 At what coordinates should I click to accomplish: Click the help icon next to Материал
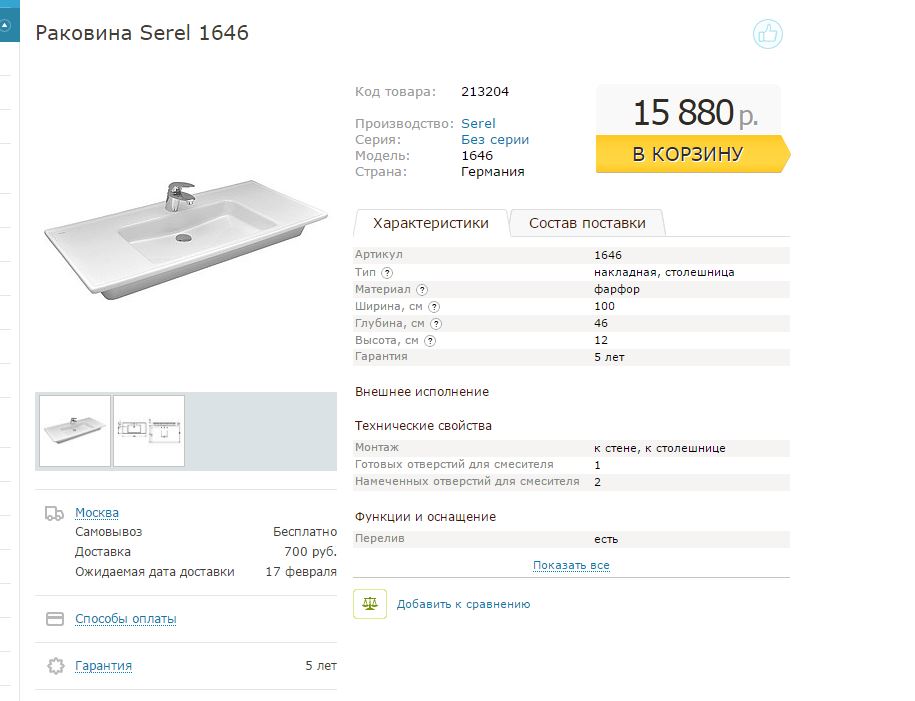click(422, 290)
